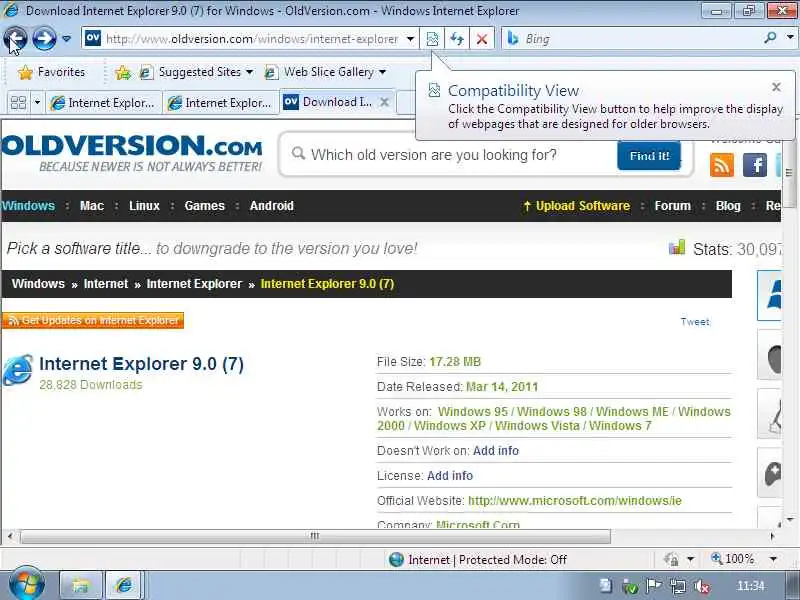Open the Forum link
The image size is (800, 600).
pyautogui.click(x=672, y=206)
